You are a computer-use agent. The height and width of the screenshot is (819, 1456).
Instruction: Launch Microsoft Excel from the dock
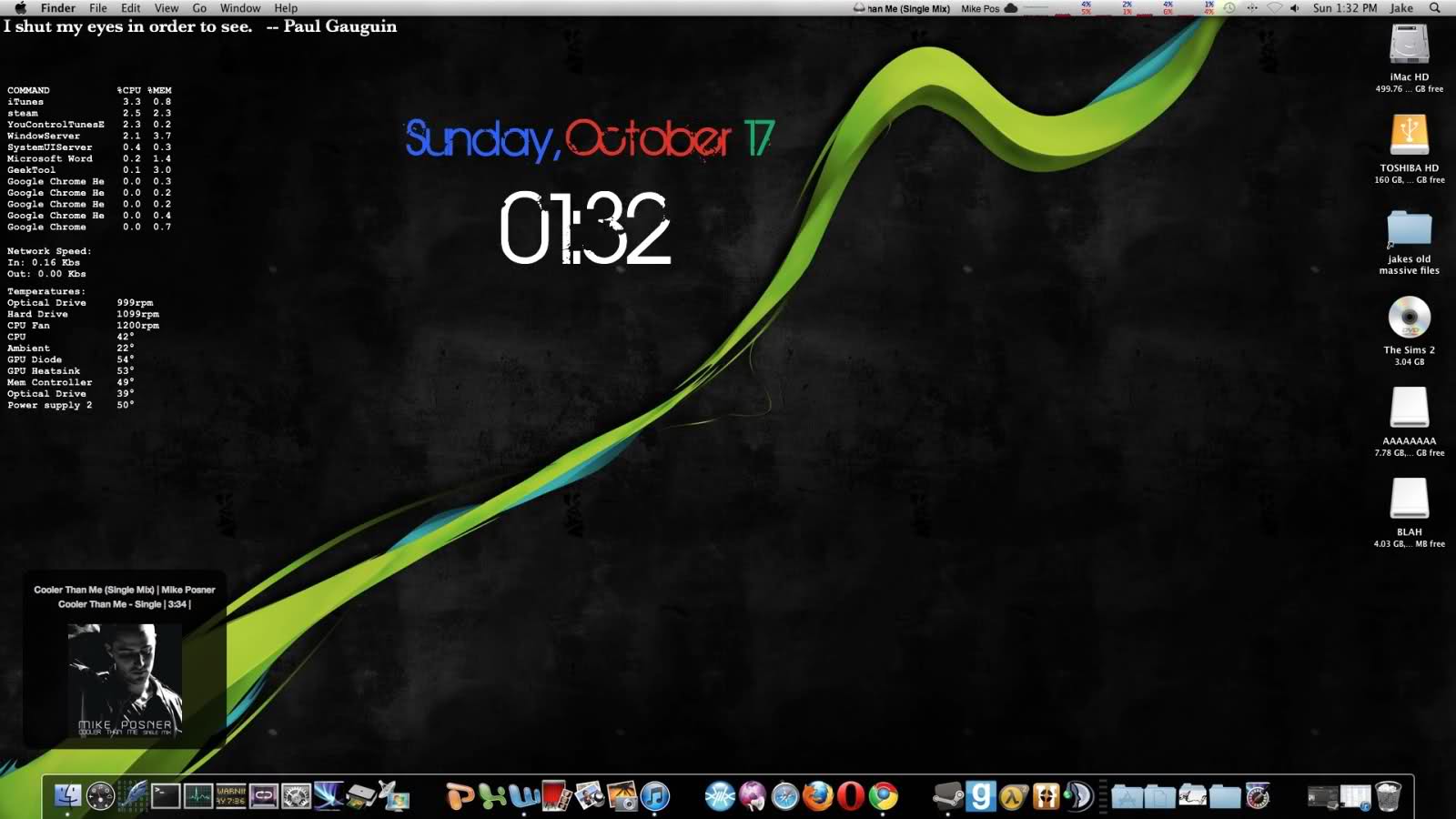(x=492, y=796)
